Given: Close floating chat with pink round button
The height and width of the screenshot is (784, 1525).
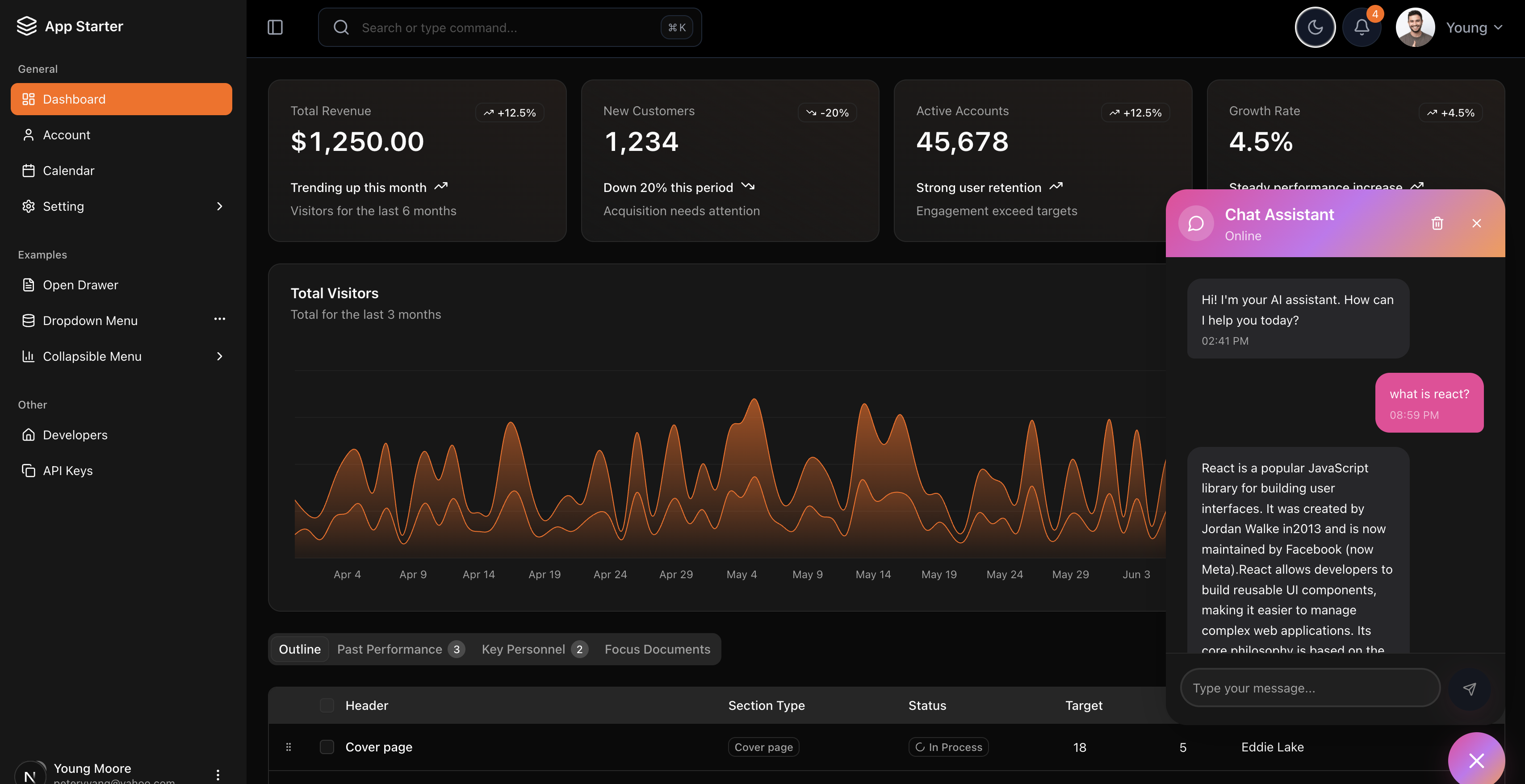Looking at the screenshot, I should (x=1476, y=760).
